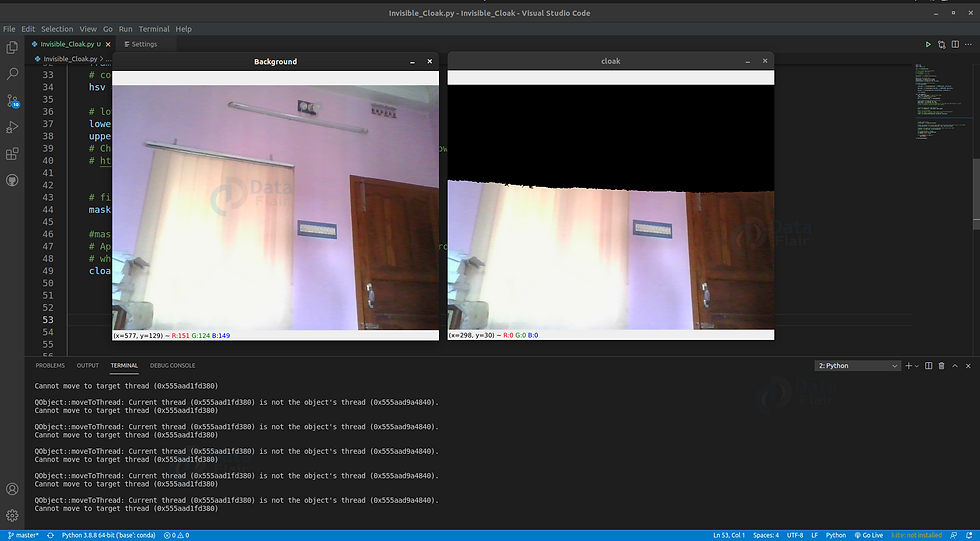Click the feedback icon in status bar
980x541 pixels.
click(x=954, y=535)
